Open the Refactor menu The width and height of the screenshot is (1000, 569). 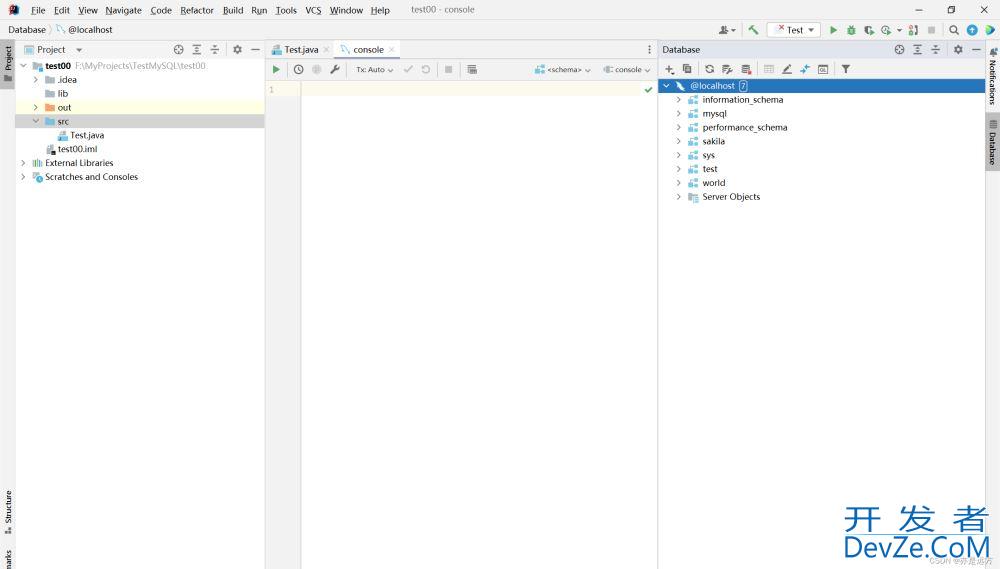(196, 10)
